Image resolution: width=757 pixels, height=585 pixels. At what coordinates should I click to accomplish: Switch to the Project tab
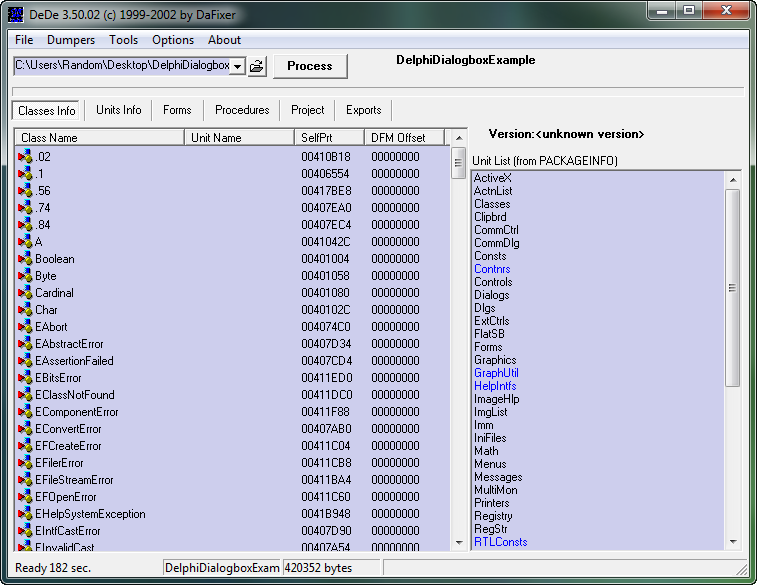[308, 110]
